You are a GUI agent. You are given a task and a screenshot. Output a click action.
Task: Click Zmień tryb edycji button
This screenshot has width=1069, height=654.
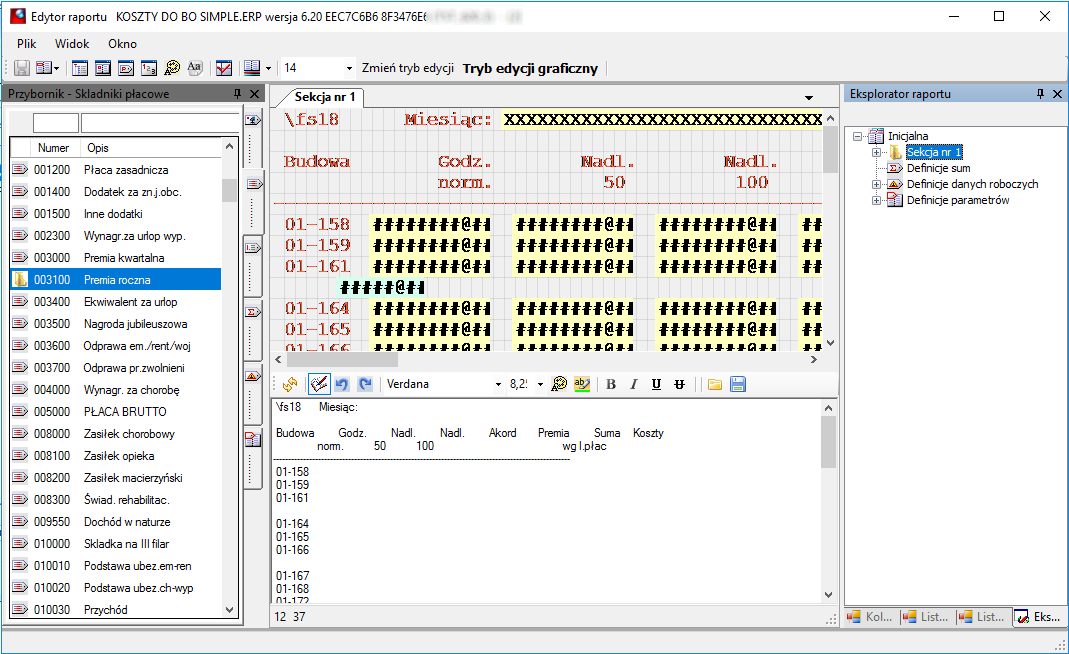[408, 68]
